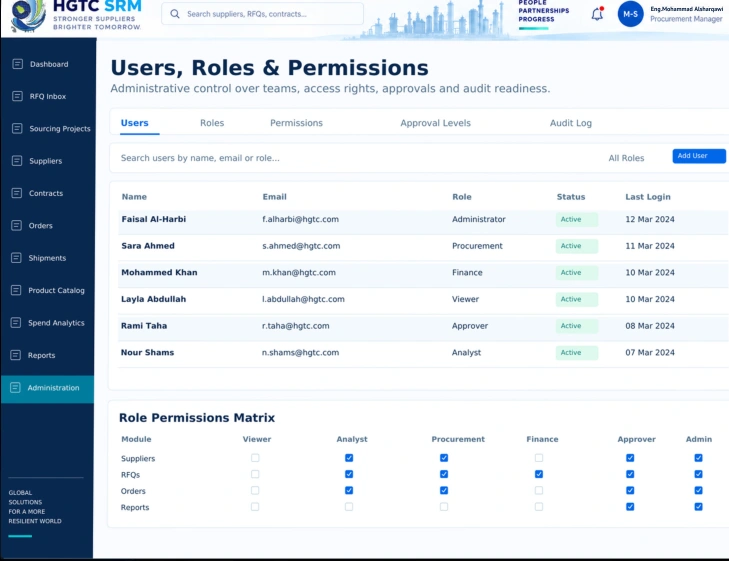Enable Orders permission for Finance
The height and width of the screenshot is (561, 729).
[539, 490]
